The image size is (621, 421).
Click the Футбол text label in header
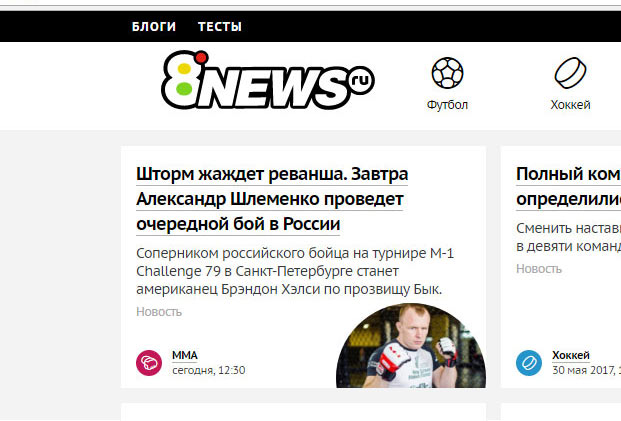point(447,105)
